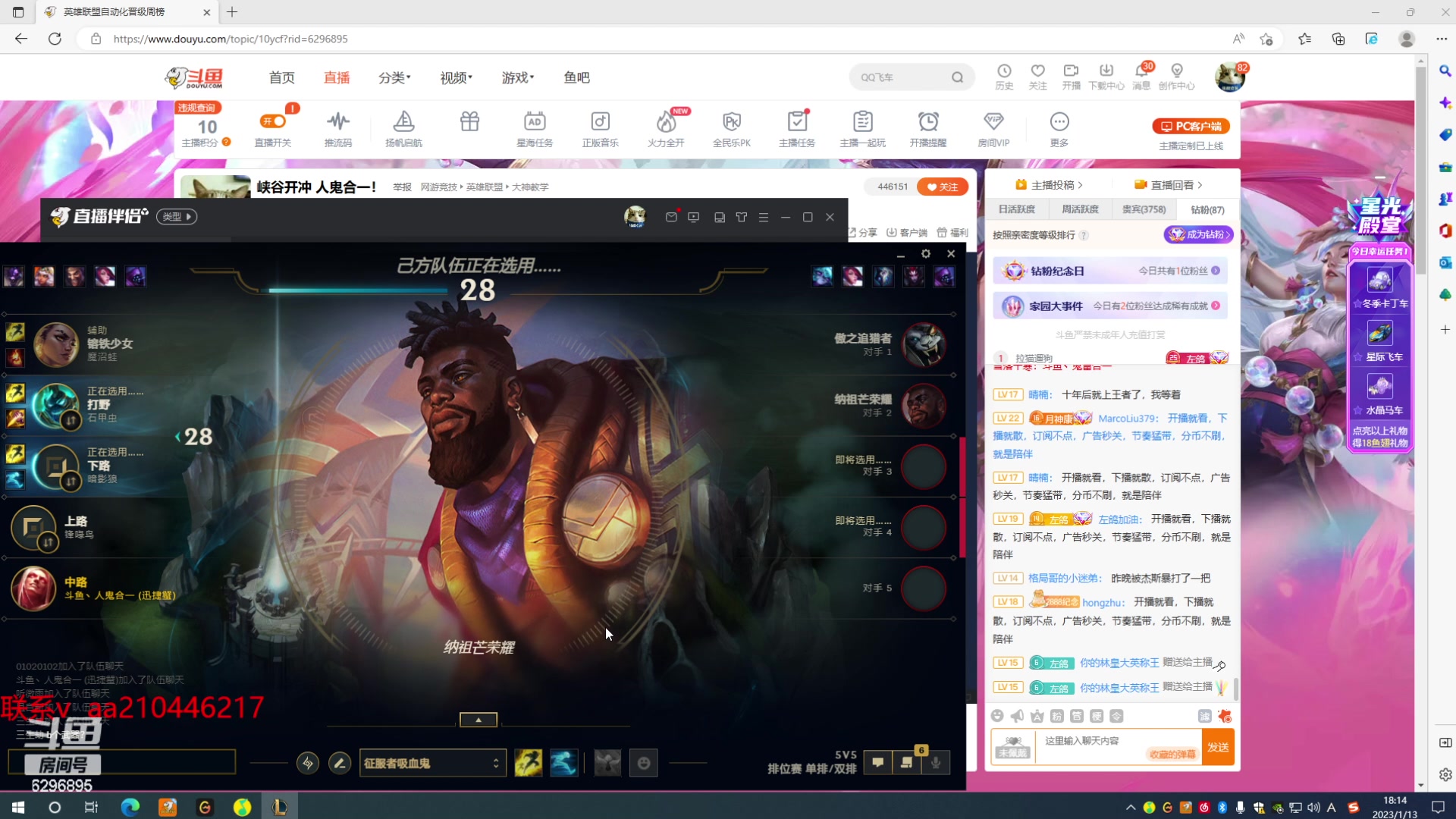
Task: Open the gift box toolbar icon
Action: click(469, 121)
